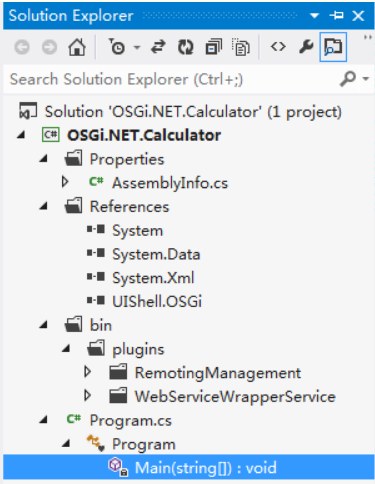
Task: Collapse the plugins folder
Action: pyautogui.click(x=66, y=349)
